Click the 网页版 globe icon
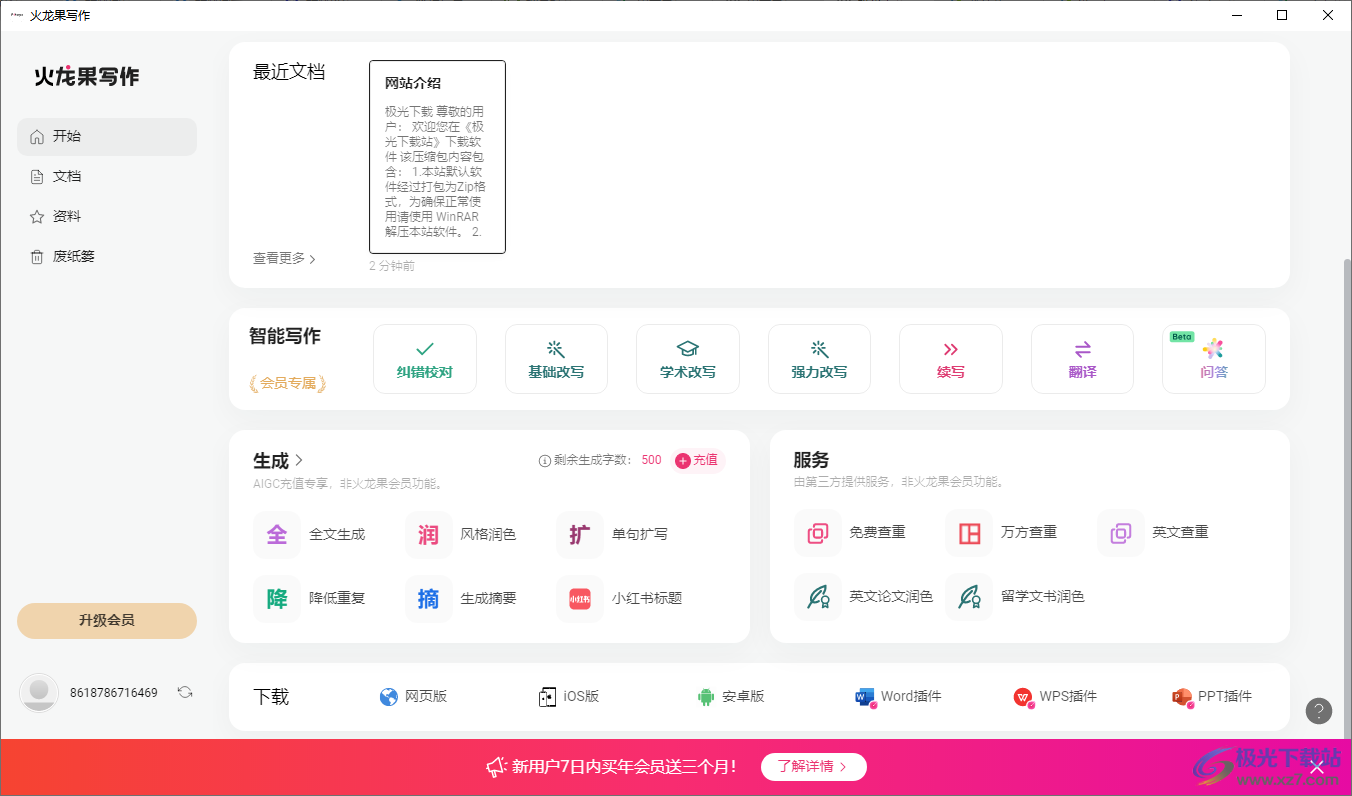Image resolution: width=1352 pixels, height=796 pixels. pos(389,697)
